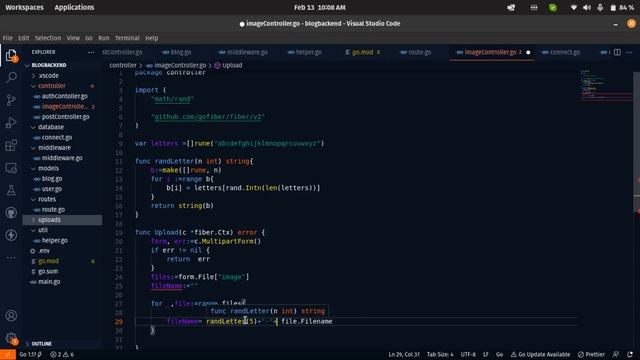Click the Go 1.17 version indicator

pyautogui.click(x=31, y=354)
